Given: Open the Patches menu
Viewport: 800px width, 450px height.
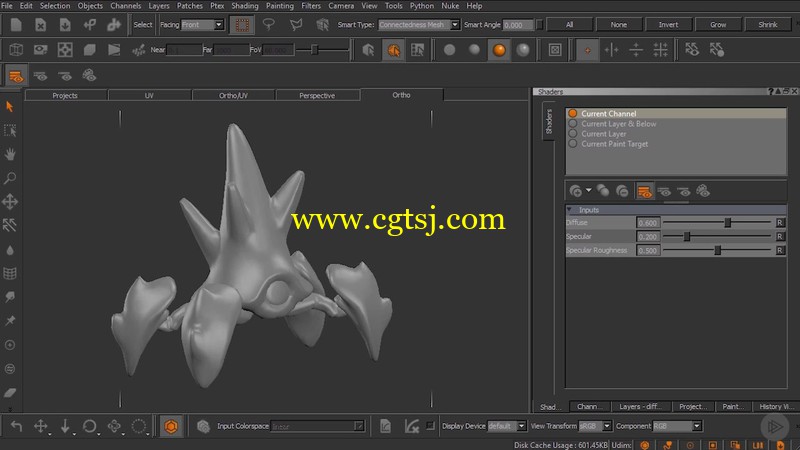Looking at the screenshot, I should (x=189, y=6).
